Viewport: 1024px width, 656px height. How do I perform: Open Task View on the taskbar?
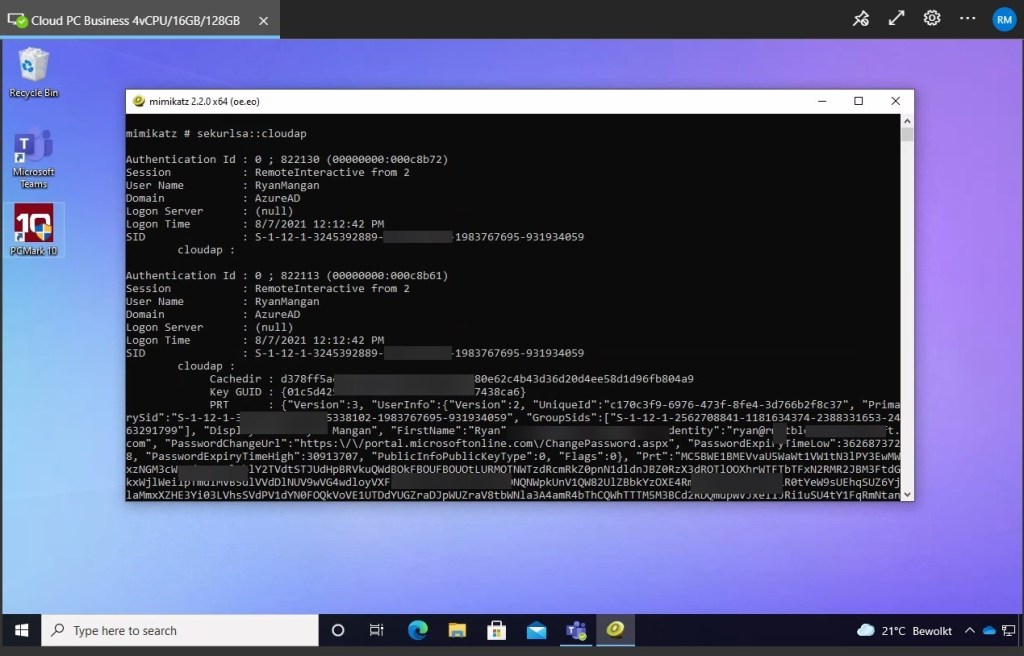tap(377, 631)
